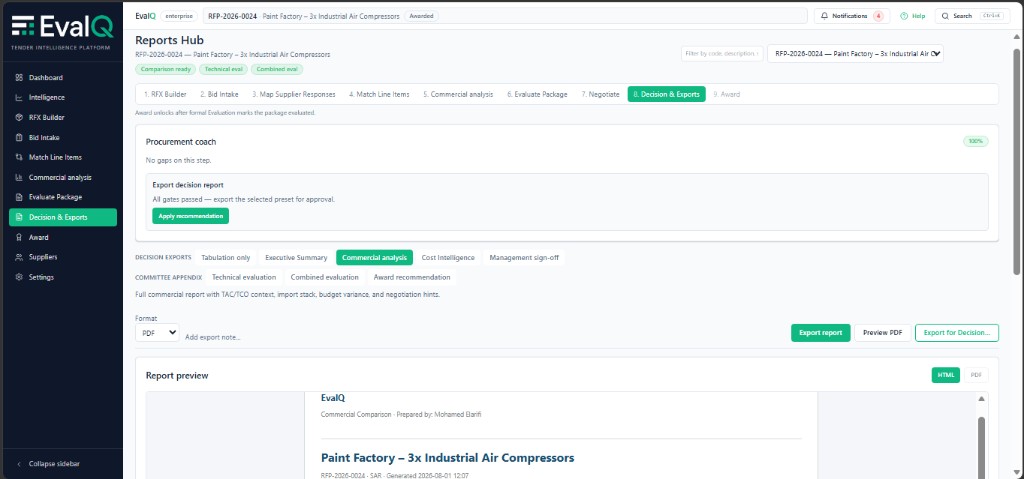
Task: Click the report preview scroll-up arrow
Action: pyautogui.click(x=981, y=398)
